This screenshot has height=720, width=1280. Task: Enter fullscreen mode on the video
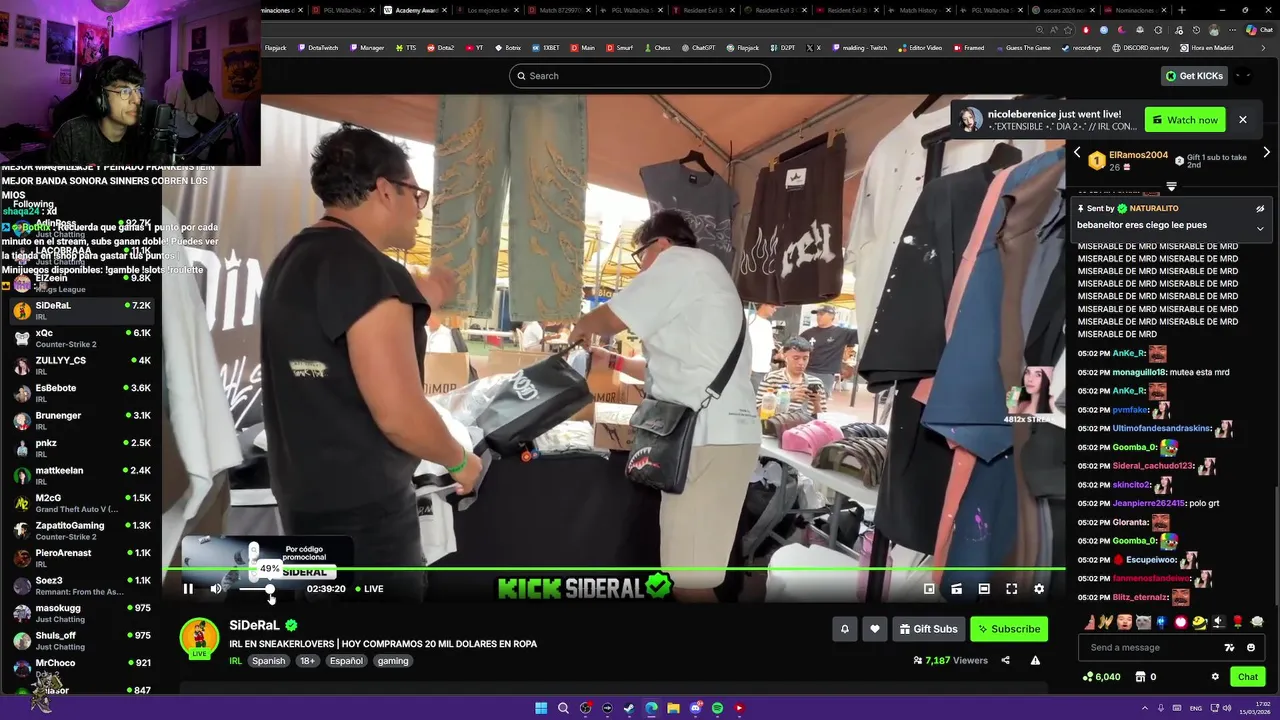pyautogui.click(x=1012, y=589)
